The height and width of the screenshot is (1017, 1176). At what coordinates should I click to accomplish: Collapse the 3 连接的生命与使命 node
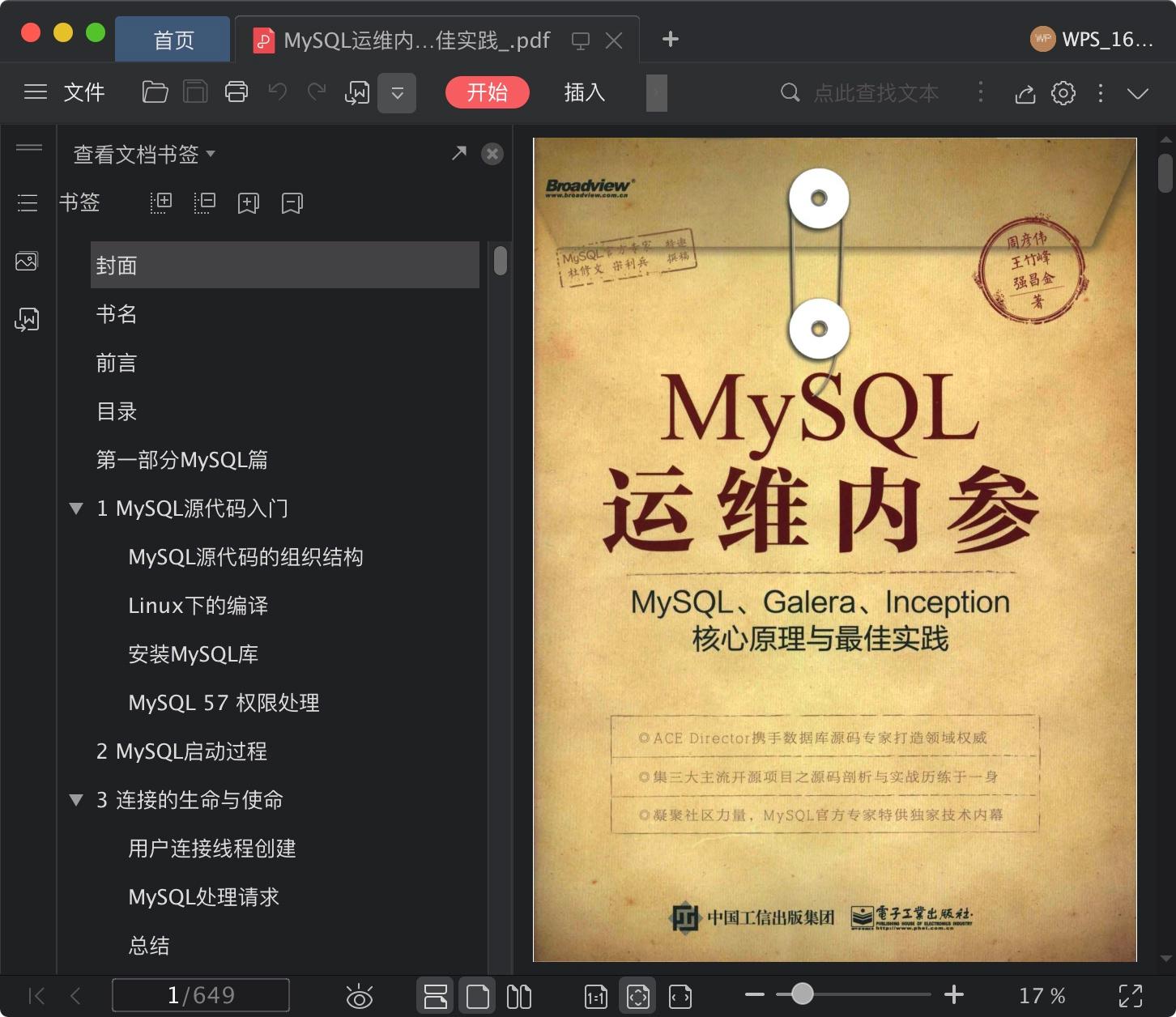pyautogui.click(x=76, y=800)
